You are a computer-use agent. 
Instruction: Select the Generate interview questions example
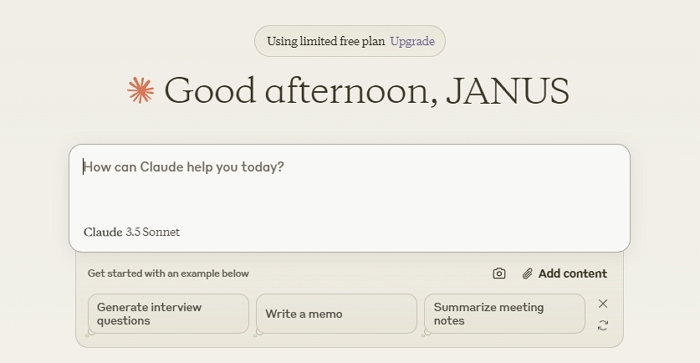(x=168, y=313)
